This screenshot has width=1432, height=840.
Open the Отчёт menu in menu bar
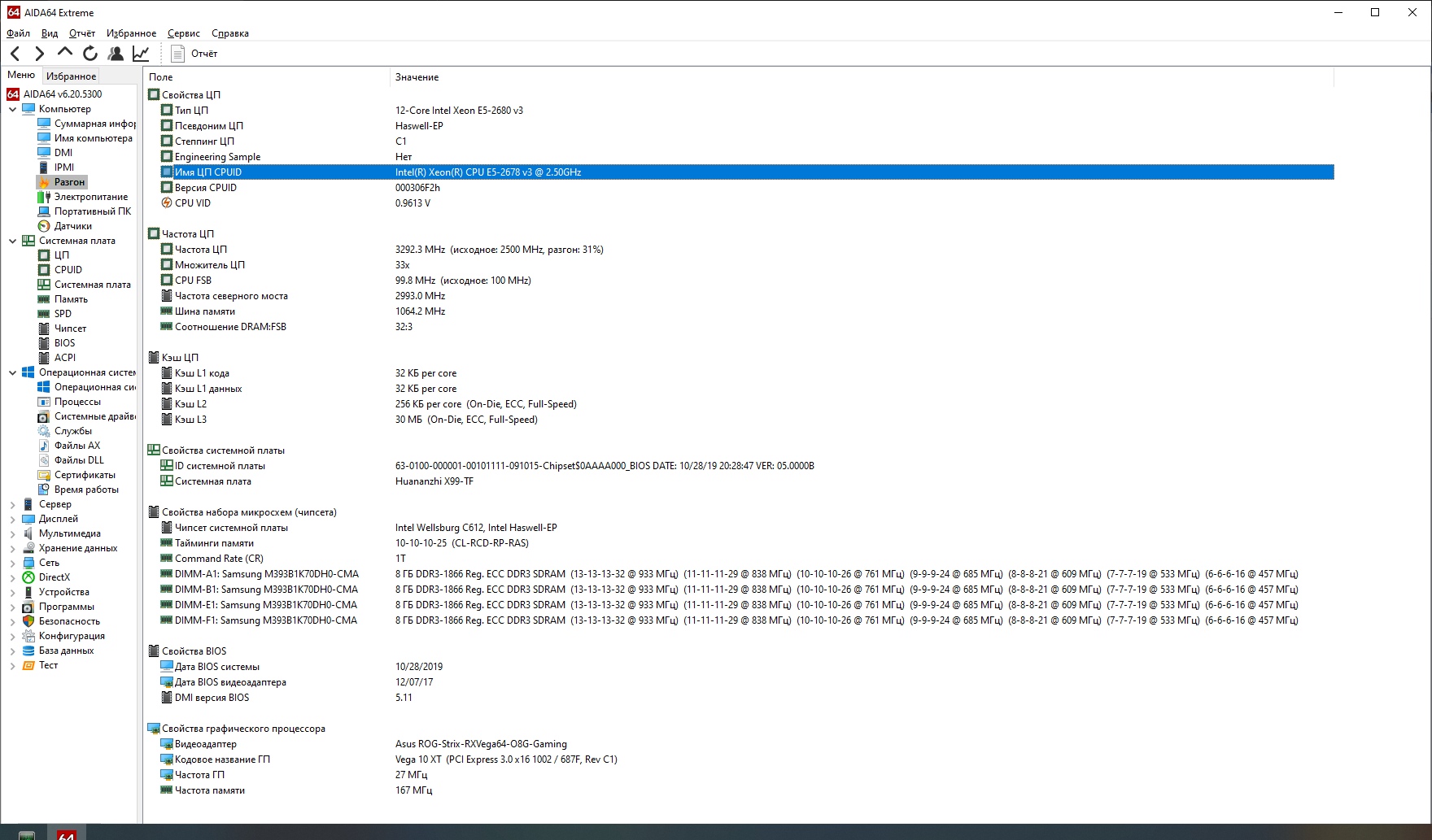pos(82,33)
